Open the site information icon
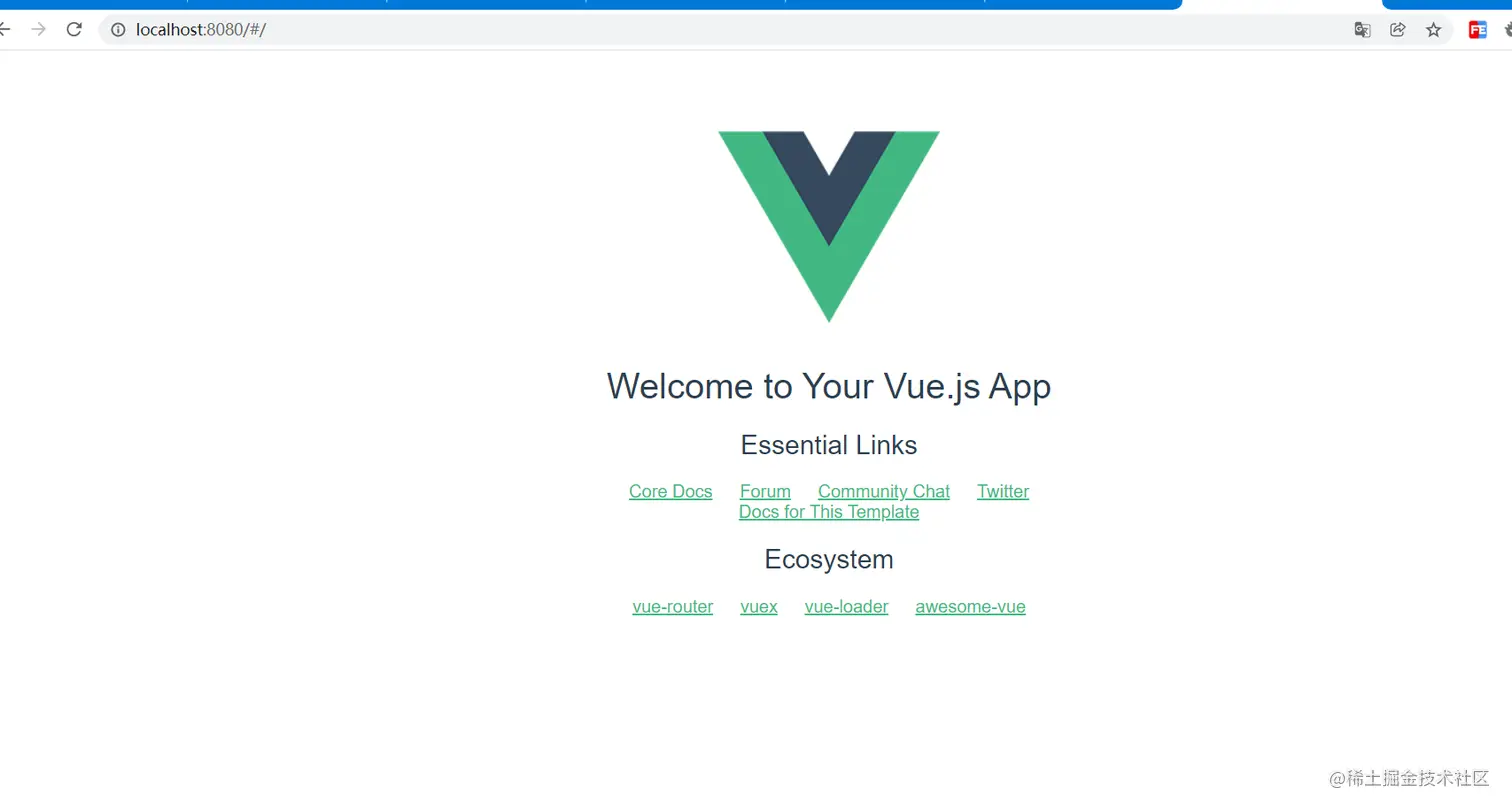 [x=118, y=30]
